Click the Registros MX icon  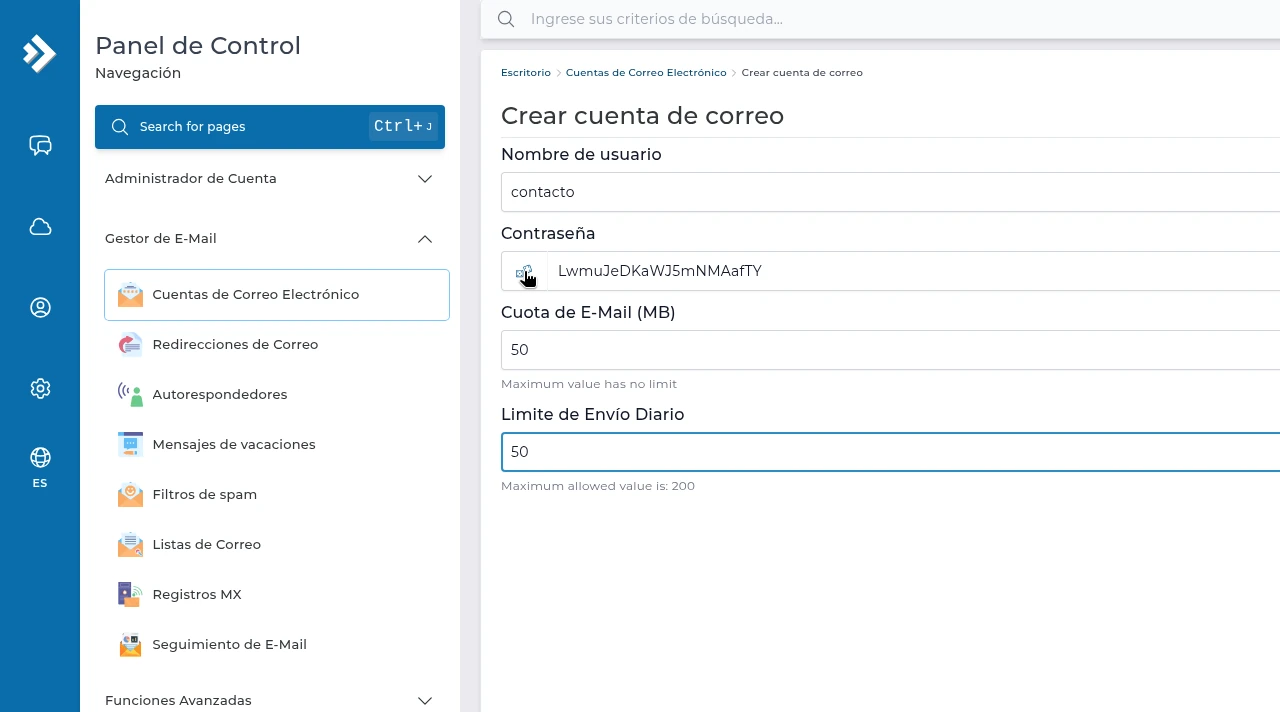pos(130,595)
